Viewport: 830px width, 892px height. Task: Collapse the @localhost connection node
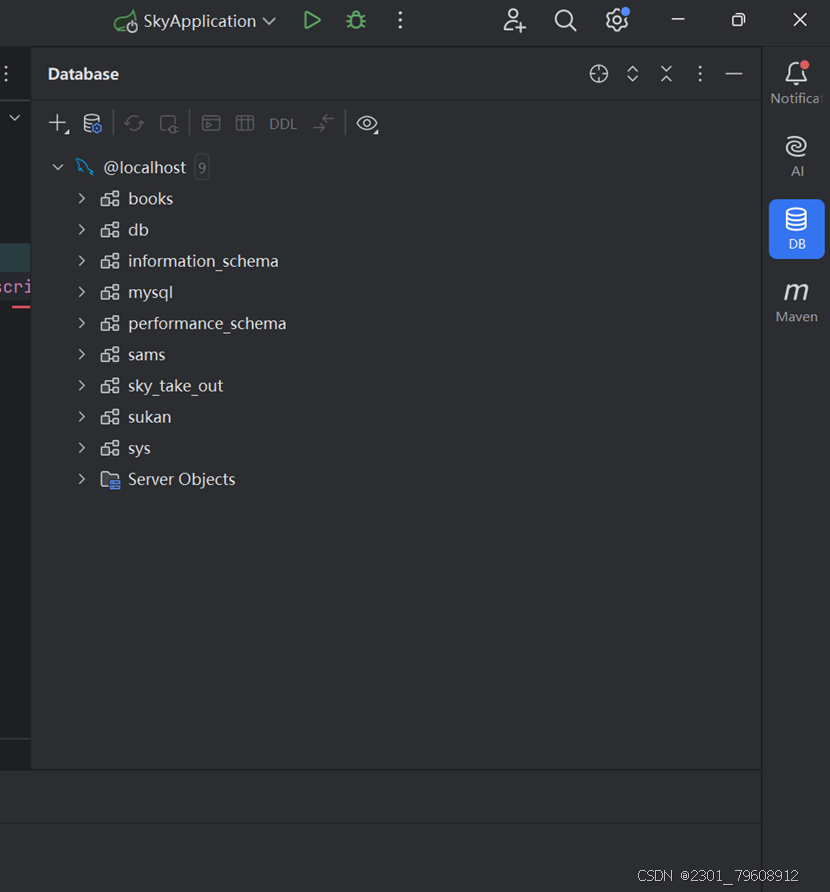[x=58, y=167]
